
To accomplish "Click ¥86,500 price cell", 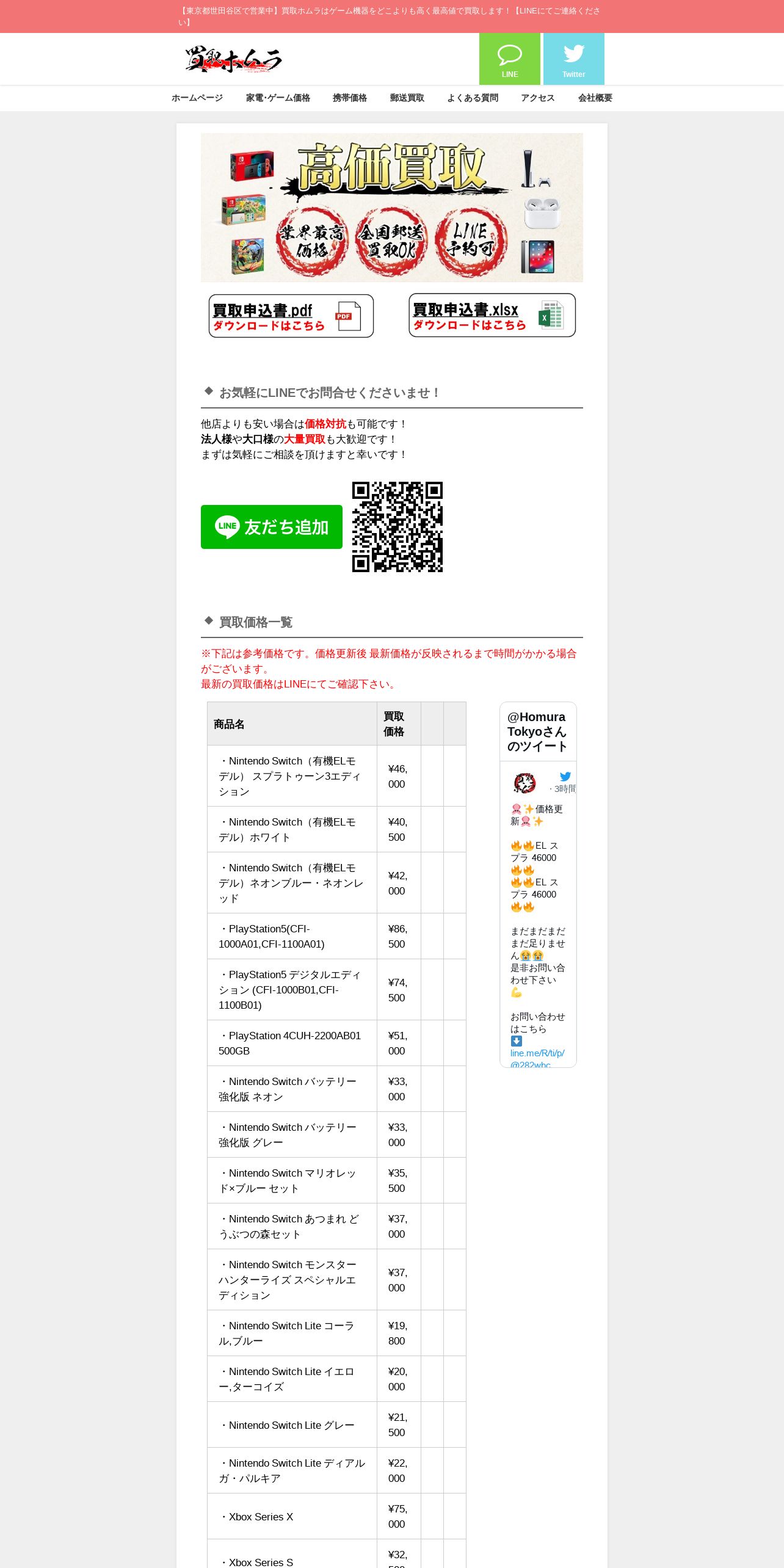I will (x=399, y=936).
